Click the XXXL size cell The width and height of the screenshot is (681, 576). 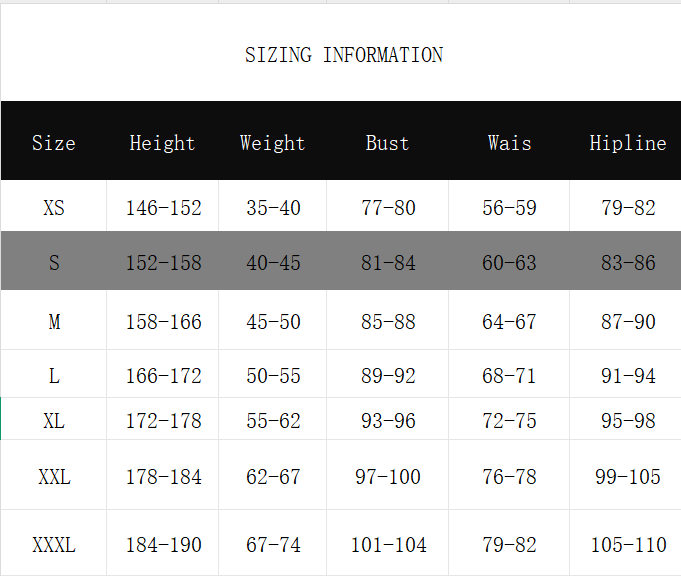pos(54,545)
